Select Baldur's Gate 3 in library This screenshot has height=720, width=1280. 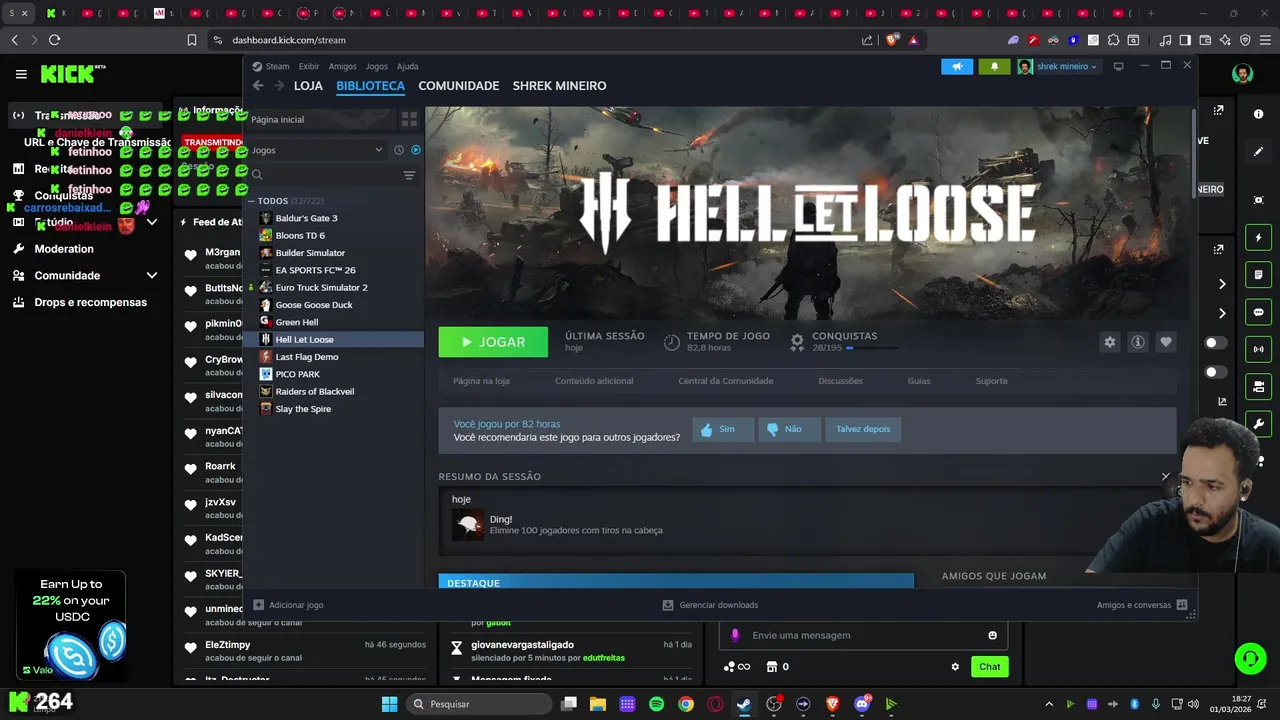pos(306,218)
